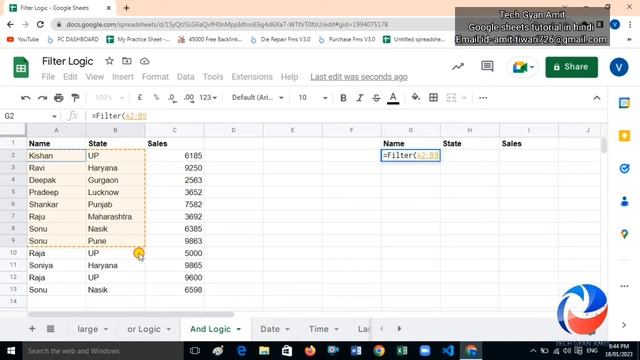
Task: Open the File menu
Action: (x=48, y=77)
